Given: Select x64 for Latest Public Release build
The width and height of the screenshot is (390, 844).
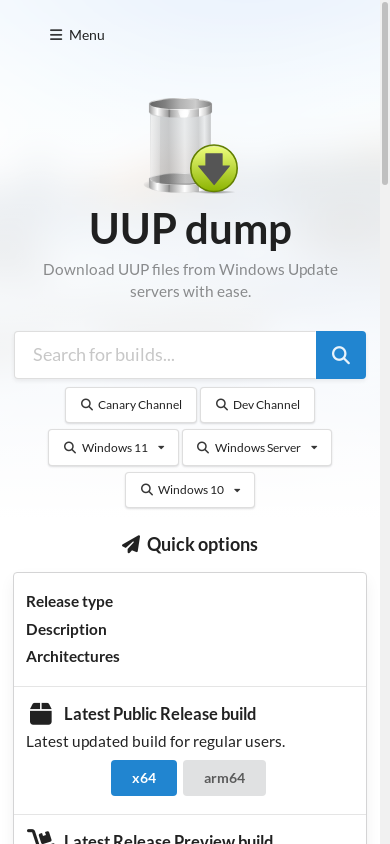Looking at the screenshot, I should click(x=144, y=778).
